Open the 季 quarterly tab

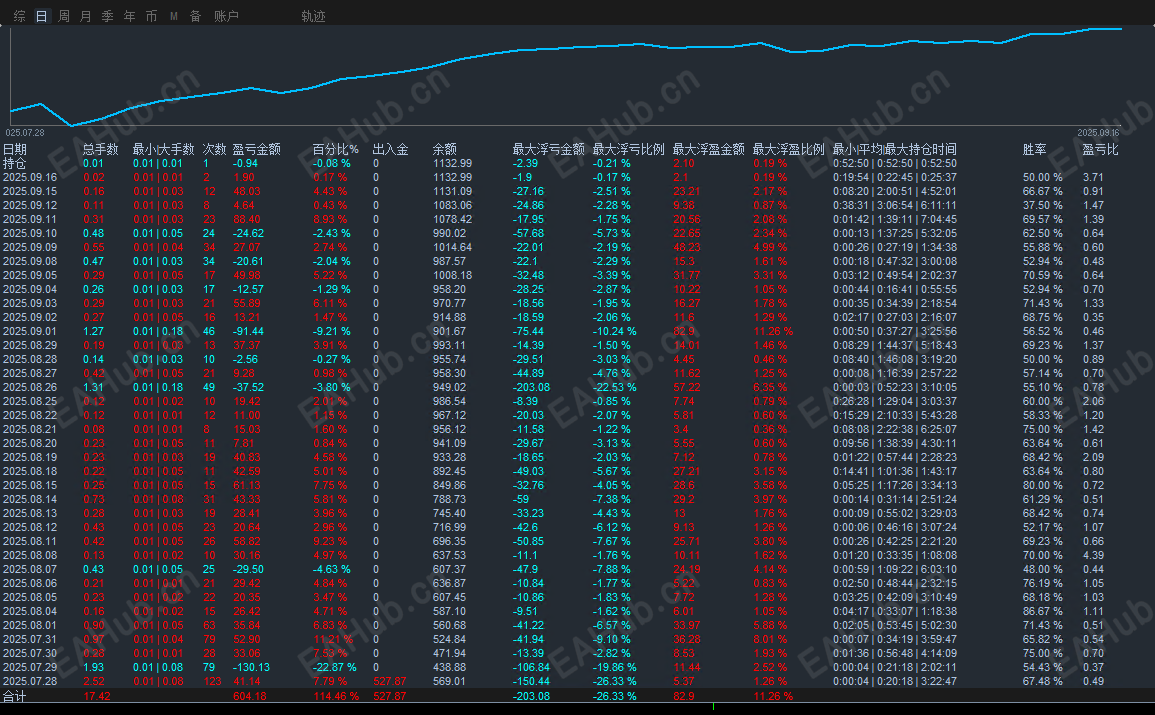click(108, 16)
